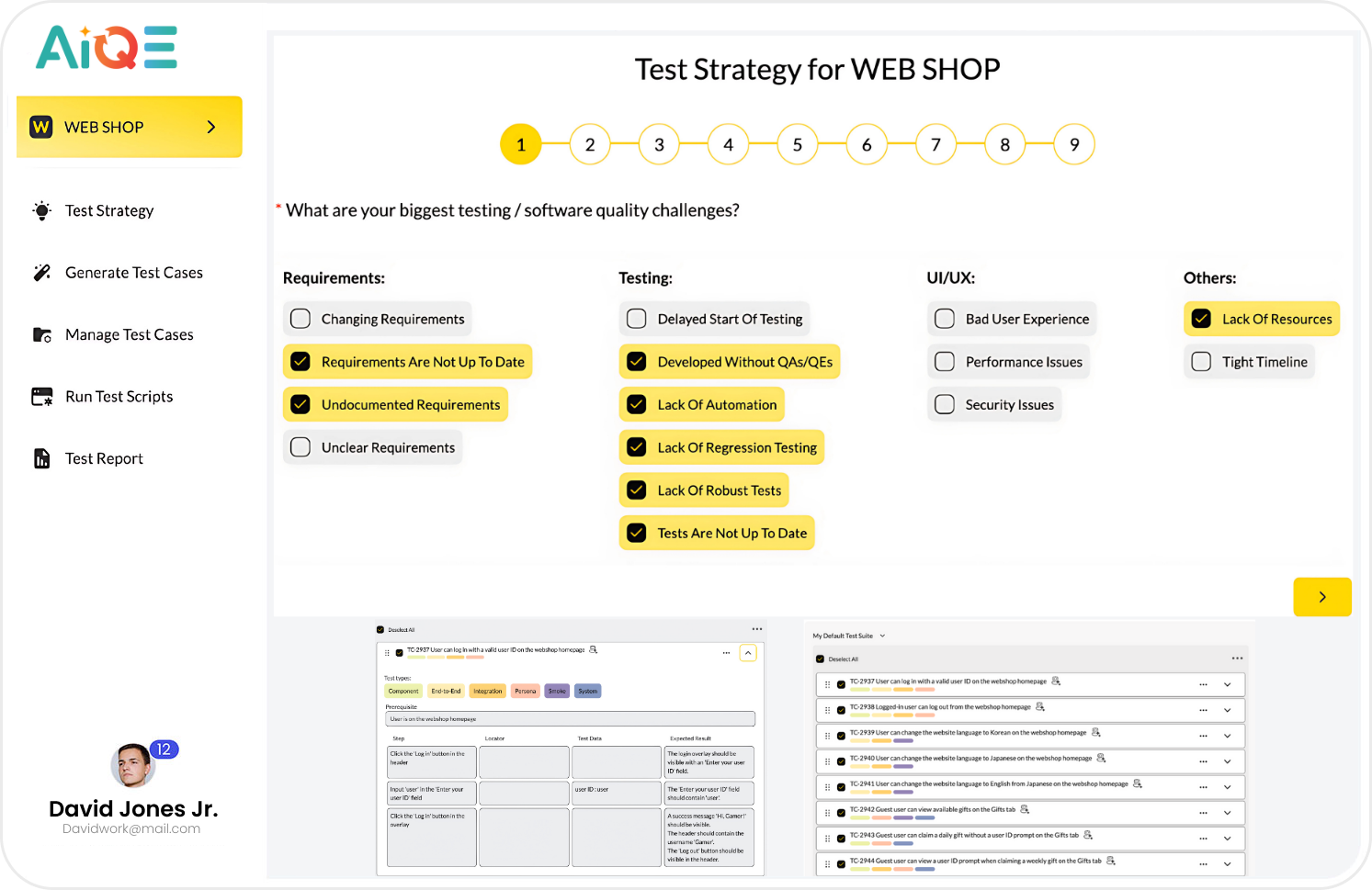Go to step 4 of the strategy
1372x890 pixels.
(x=728, y=144)
